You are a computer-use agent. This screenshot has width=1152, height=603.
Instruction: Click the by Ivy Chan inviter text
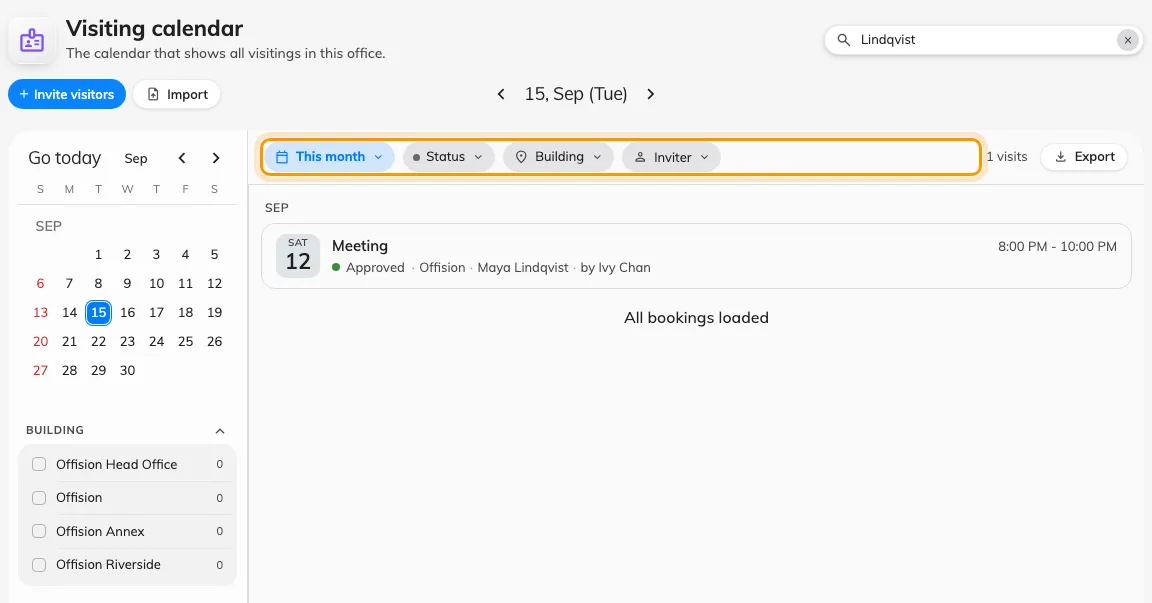coord(616,267)
